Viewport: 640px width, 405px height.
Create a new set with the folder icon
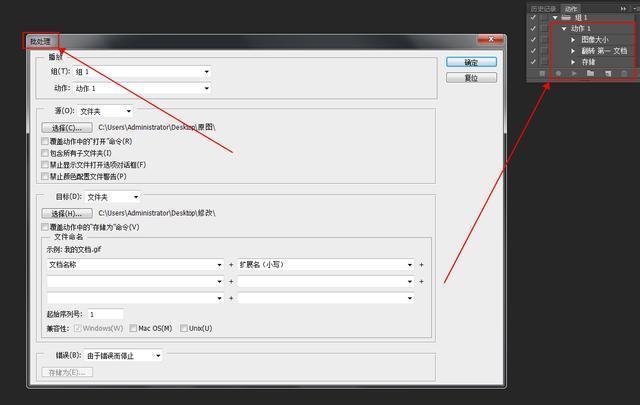click(591, 73)
